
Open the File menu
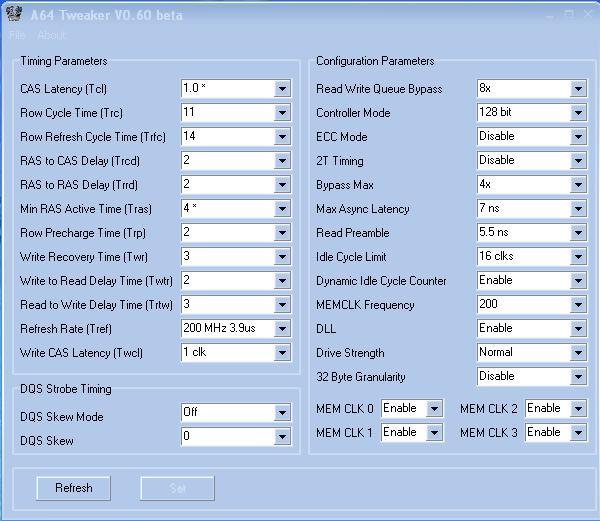(17, 35)
